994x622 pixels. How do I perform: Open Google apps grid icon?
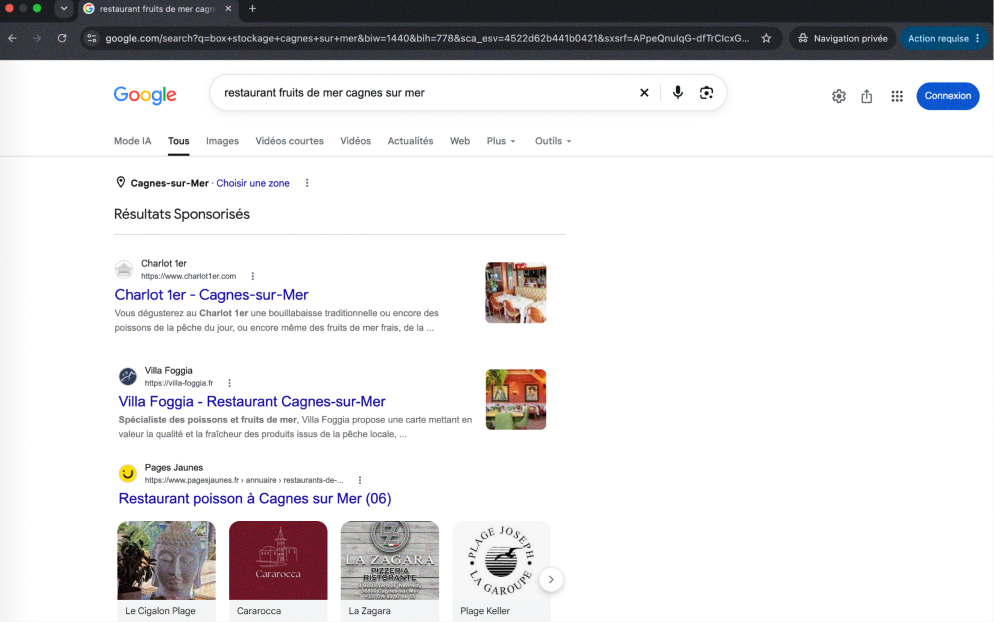point(897,96)
